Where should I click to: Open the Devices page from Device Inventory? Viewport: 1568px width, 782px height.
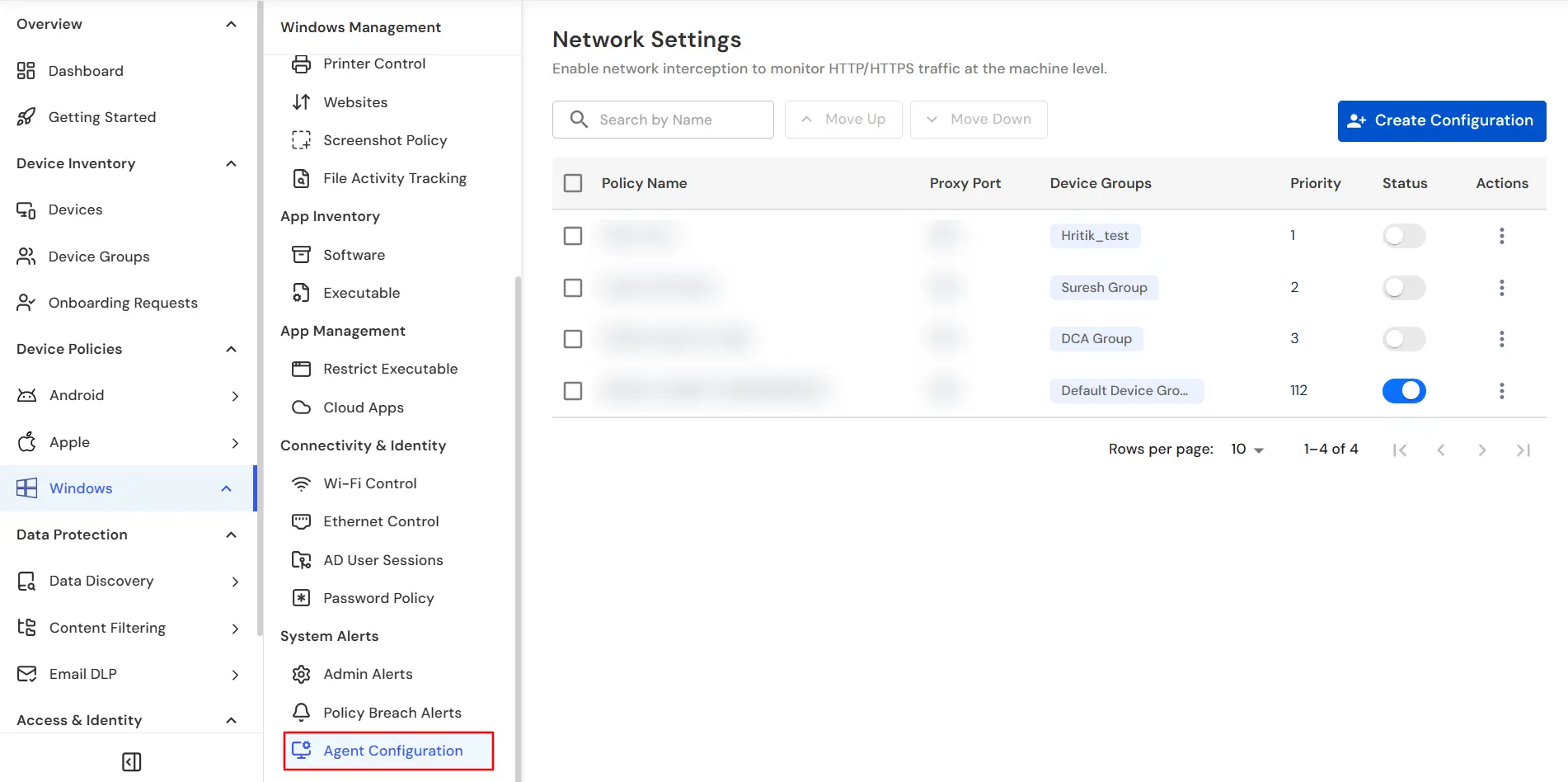pyautogui.click(x=75, y=209)
